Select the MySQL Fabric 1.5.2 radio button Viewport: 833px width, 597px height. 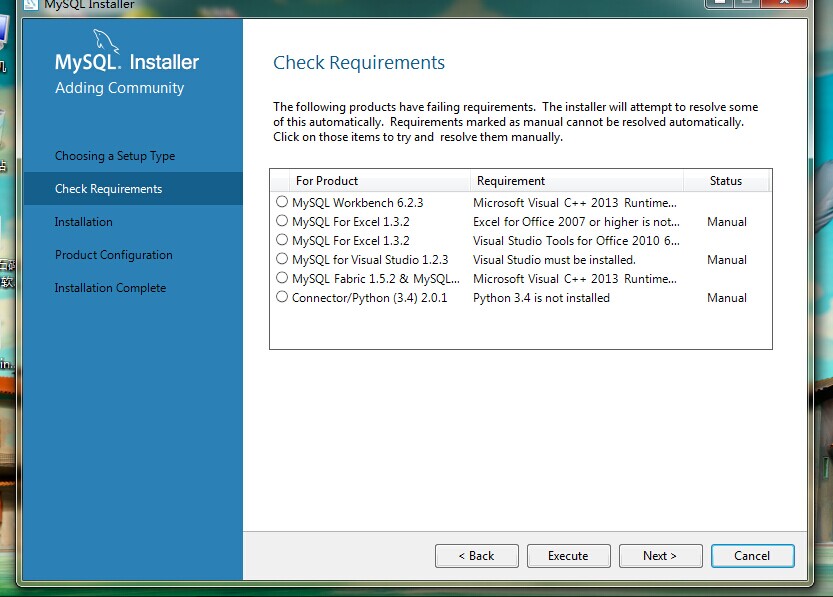tap(282, 278)
